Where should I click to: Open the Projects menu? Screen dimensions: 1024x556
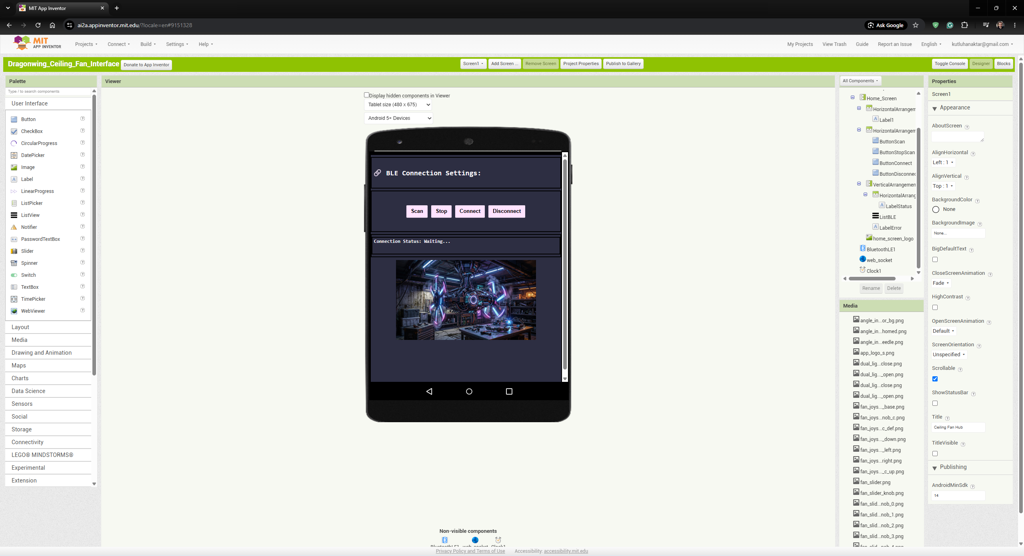86,44
